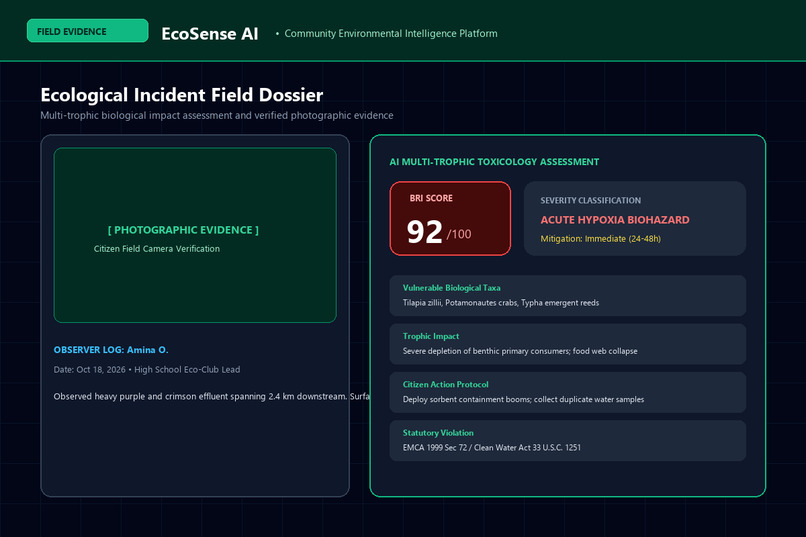Select the EMCA 1999 Sec 72 citation
806x537 pixels.
(491, 448)
